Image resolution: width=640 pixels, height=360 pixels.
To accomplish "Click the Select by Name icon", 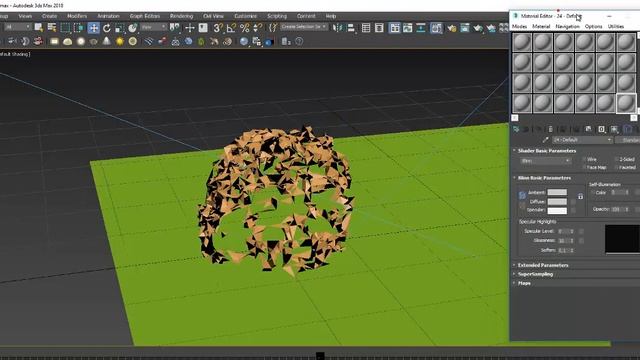I will coord(52,27).
